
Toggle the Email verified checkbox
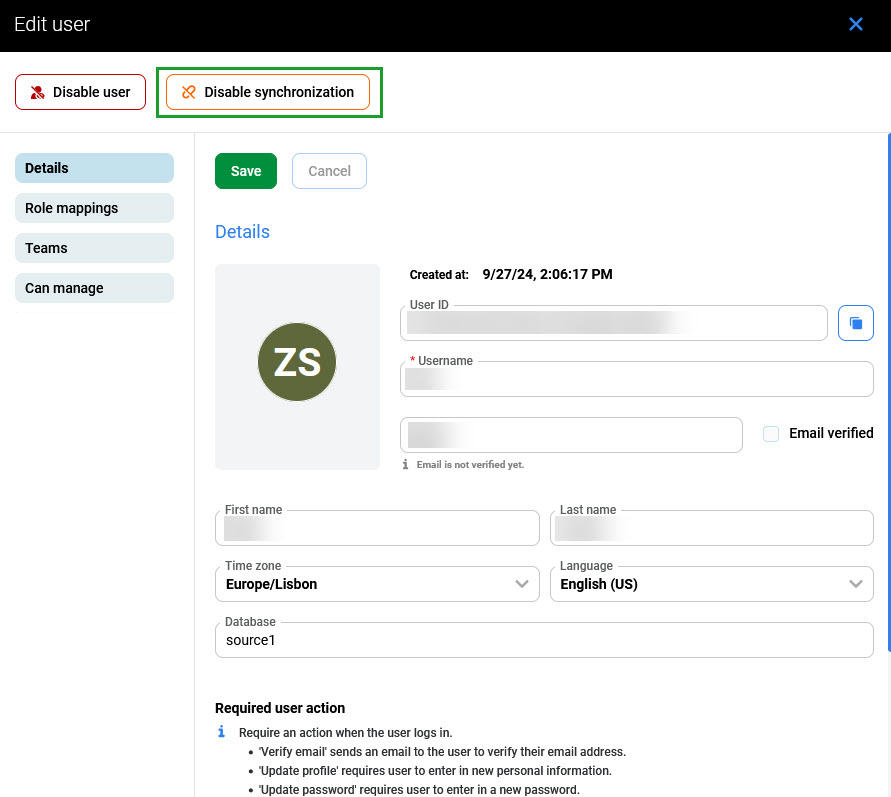[x=771, y=434]
